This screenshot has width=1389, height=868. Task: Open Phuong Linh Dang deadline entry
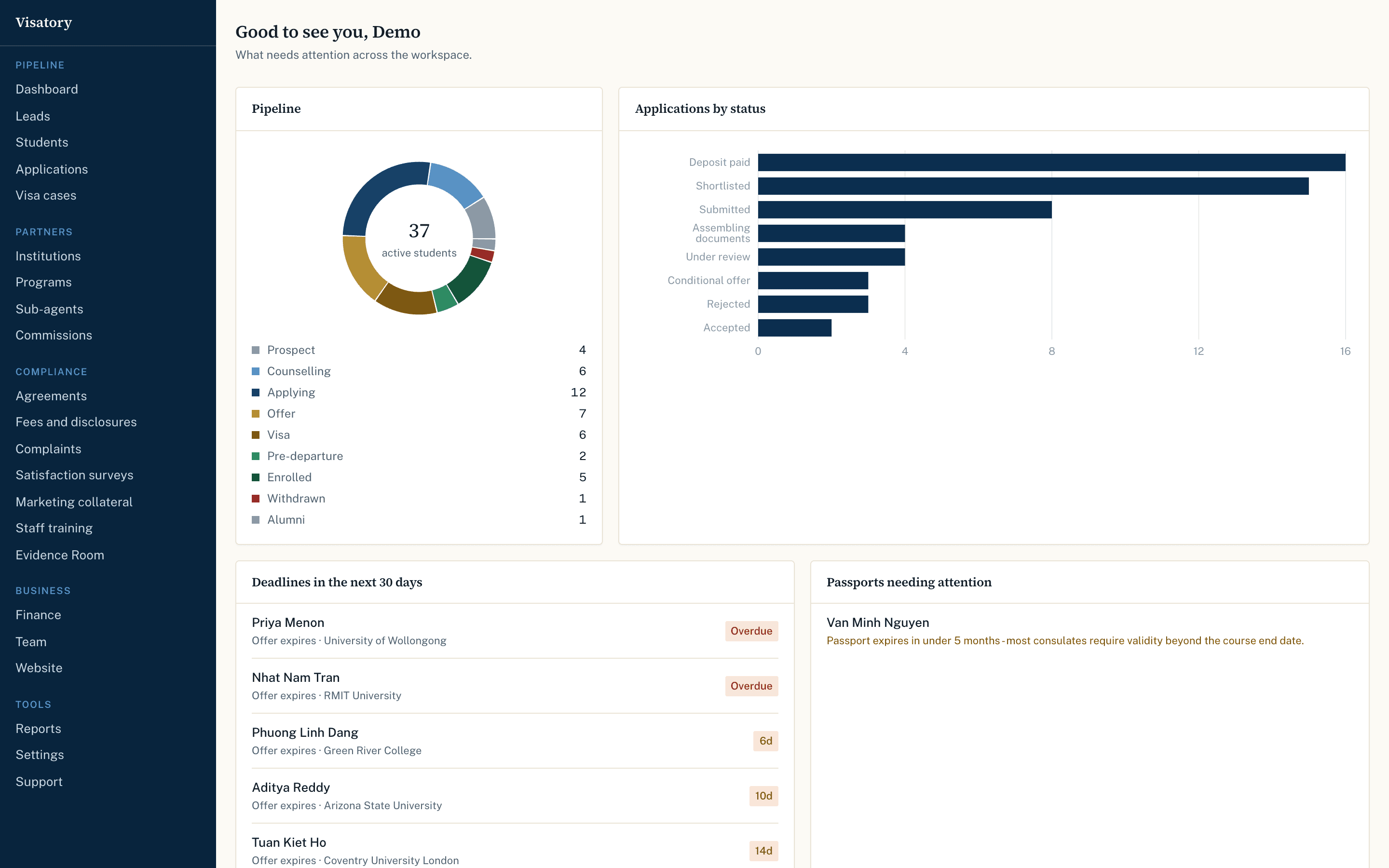515,741
